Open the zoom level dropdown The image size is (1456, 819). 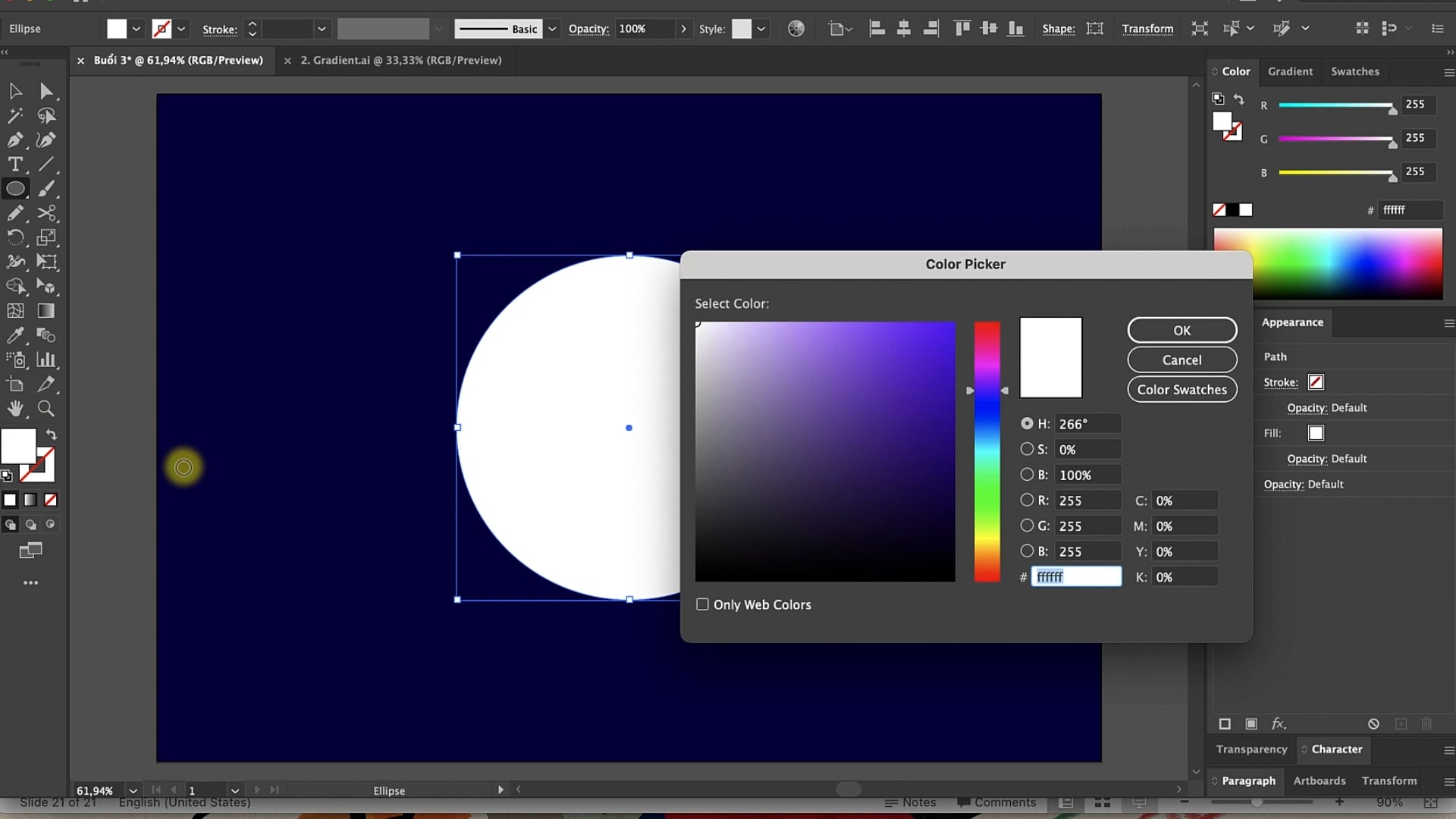(x=133, y=790)
